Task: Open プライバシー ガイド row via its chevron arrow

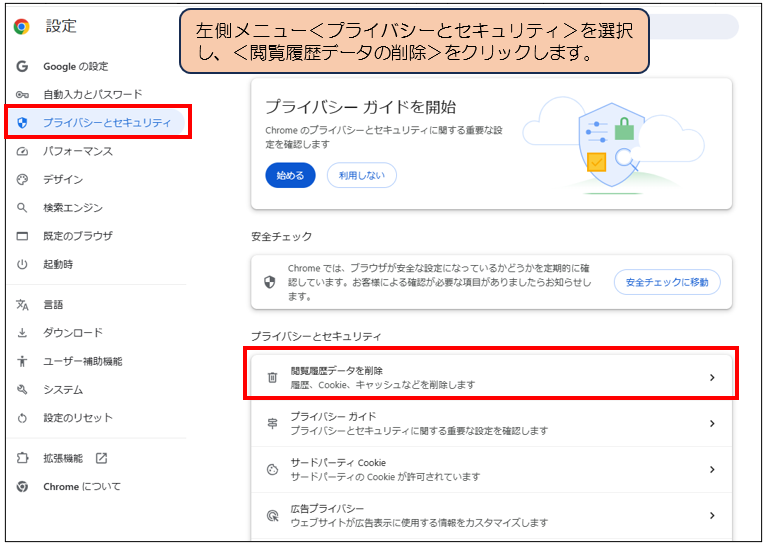Action: tap(712, 423)
